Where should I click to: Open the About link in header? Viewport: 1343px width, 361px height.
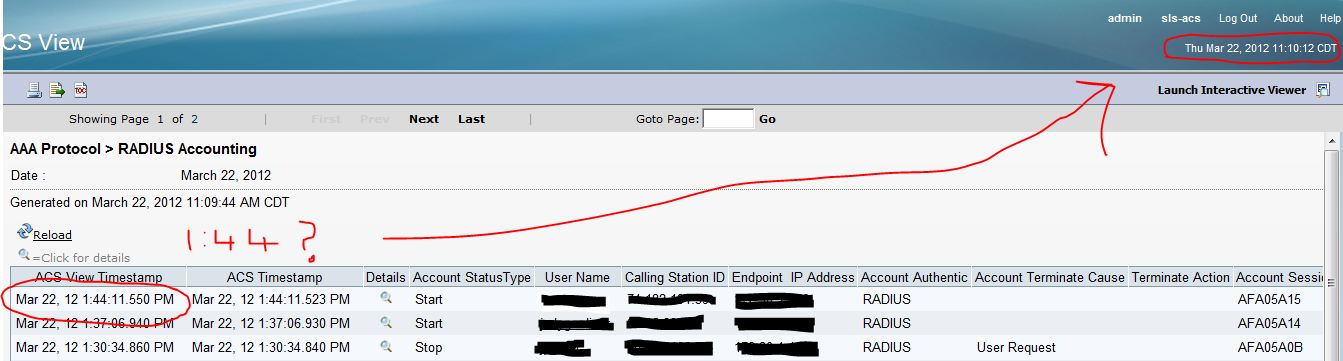[x=1288, y=18]
